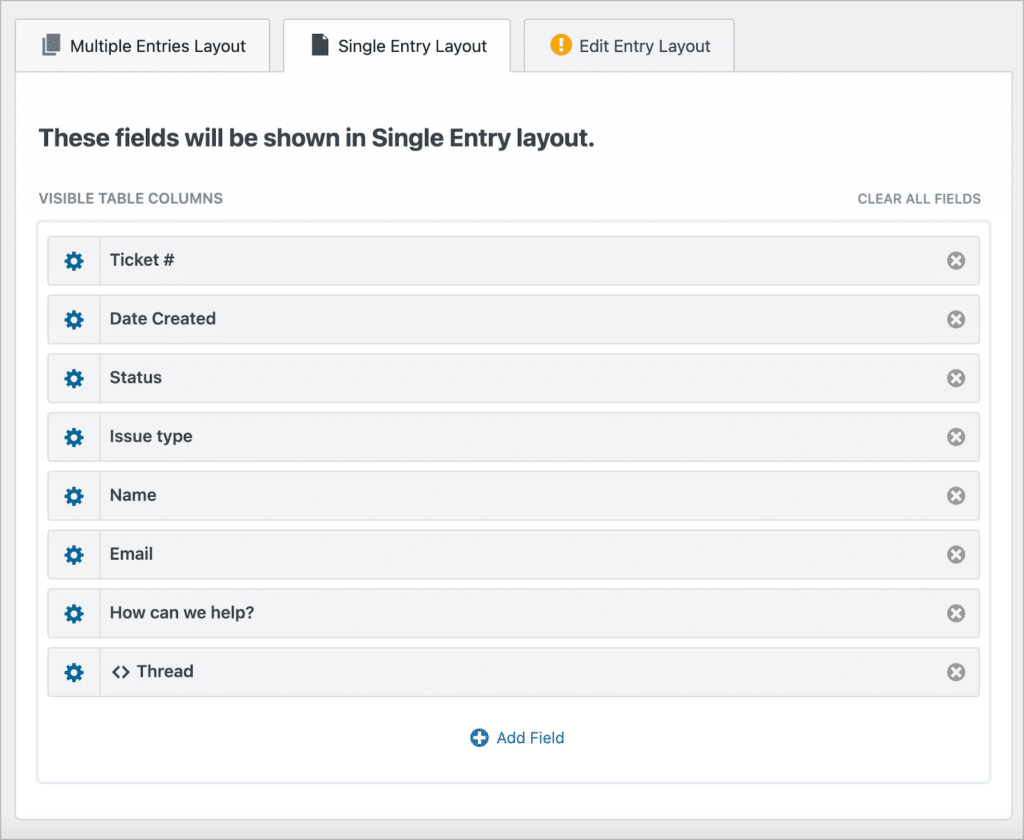Click the gear icon beside Issue type

[74, 437]
